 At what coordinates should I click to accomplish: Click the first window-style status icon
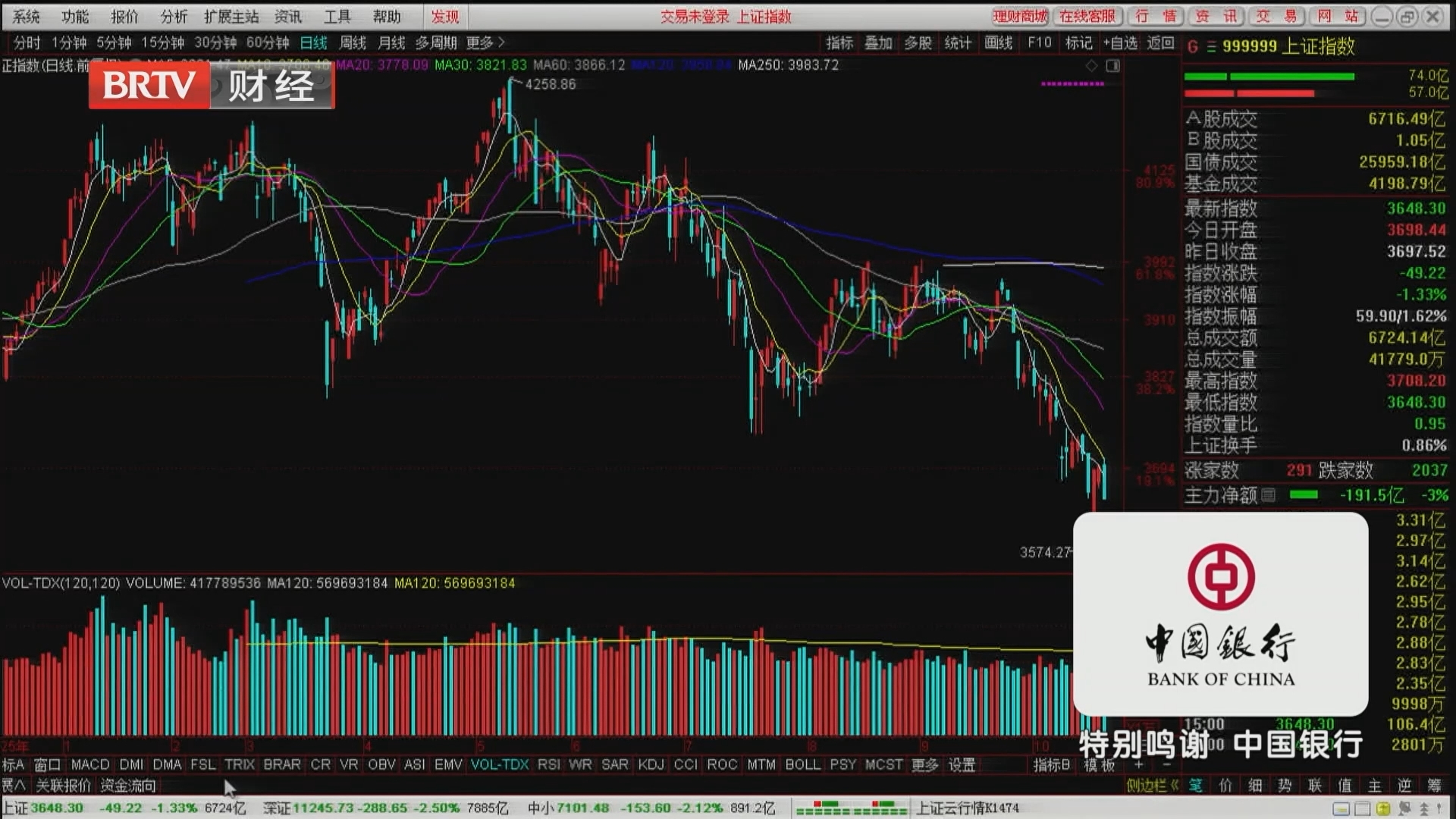pos(1341,808)
